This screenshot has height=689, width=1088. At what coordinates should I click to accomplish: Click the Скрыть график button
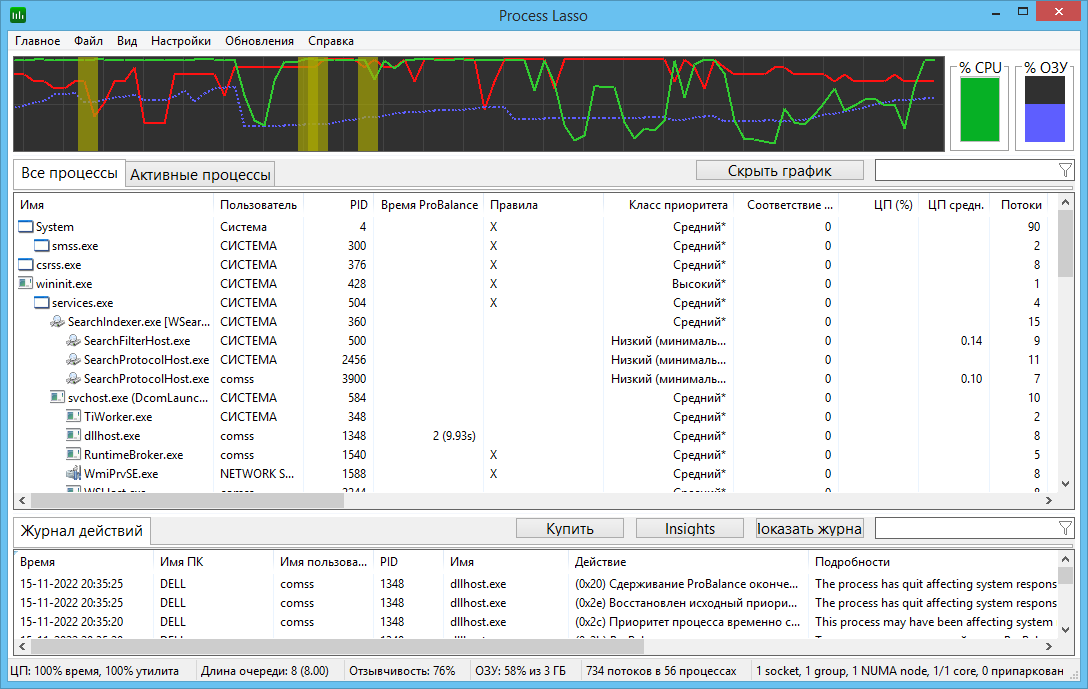(x=779, y=170)
